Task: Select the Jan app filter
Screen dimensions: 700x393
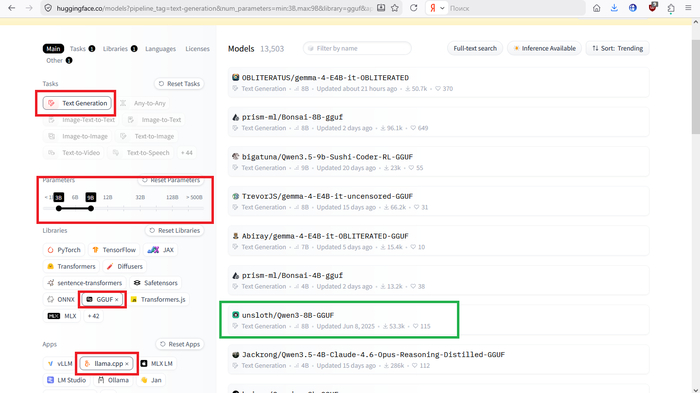Action: (x=151, y=380)
